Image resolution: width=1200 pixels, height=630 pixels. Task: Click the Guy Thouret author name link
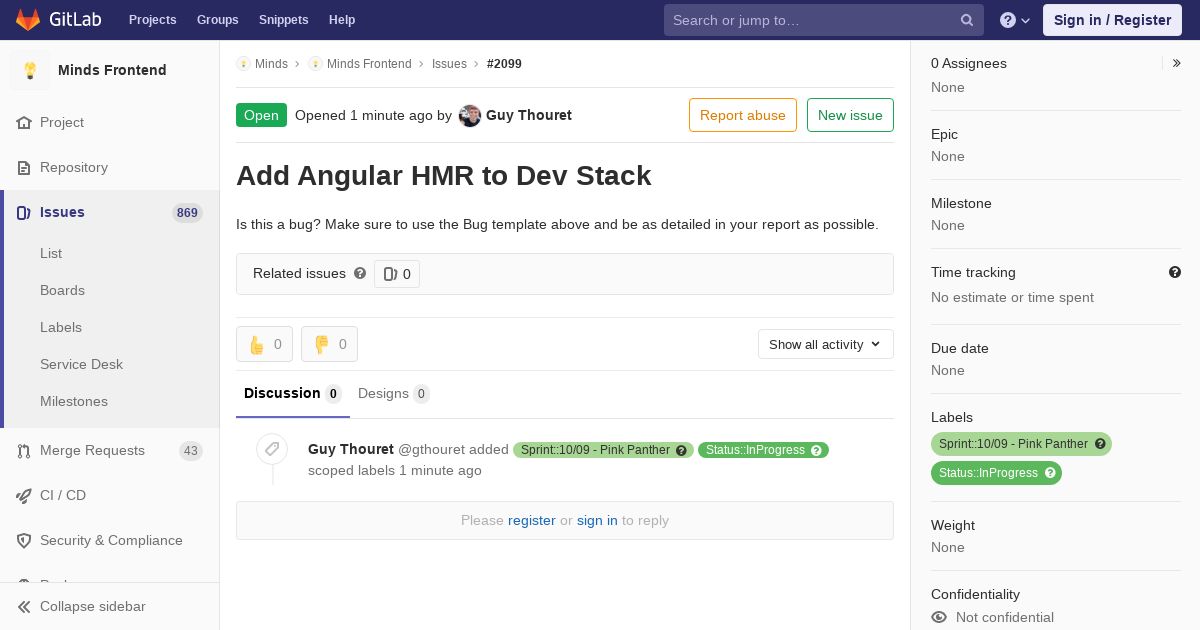(529, 115)
